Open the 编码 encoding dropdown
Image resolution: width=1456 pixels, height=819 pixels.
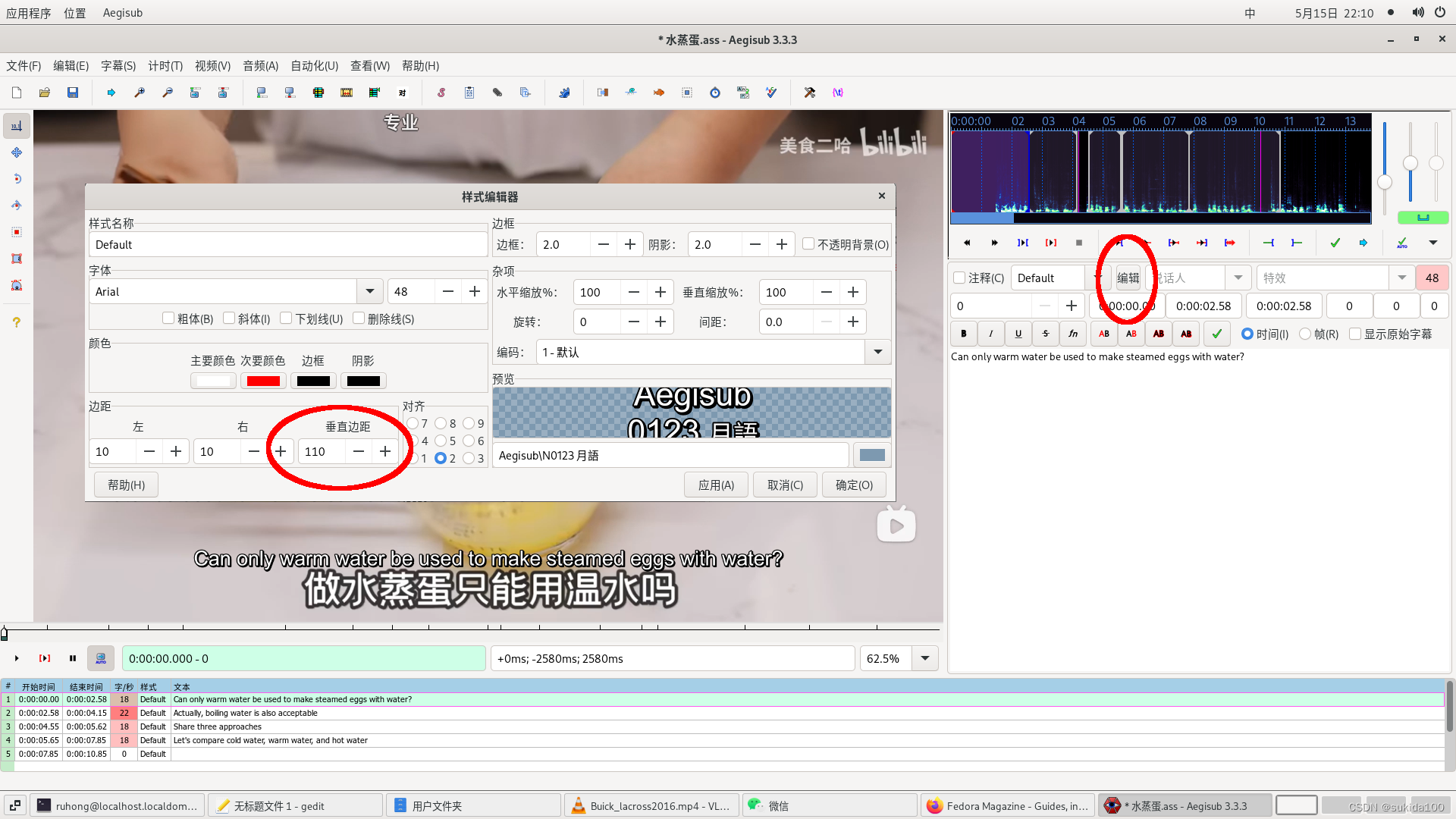coord(877,352)
